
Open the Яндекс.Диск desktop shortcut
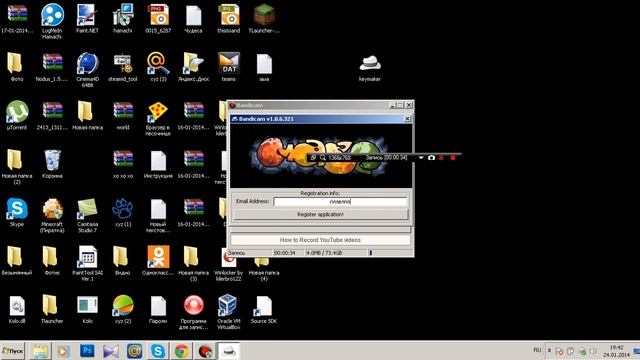point(193,67)
